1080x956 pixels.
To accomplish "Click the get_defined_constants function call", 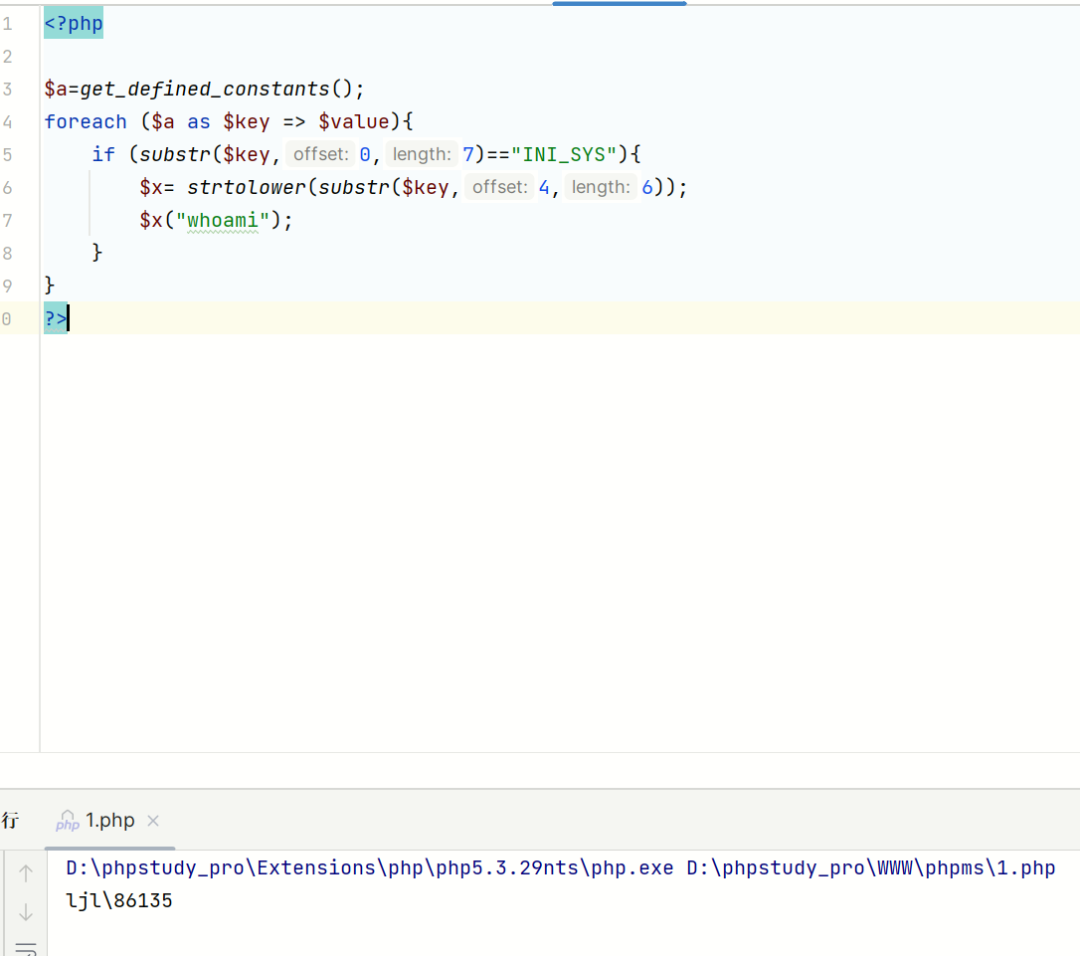I will click(x=204, y=89).
